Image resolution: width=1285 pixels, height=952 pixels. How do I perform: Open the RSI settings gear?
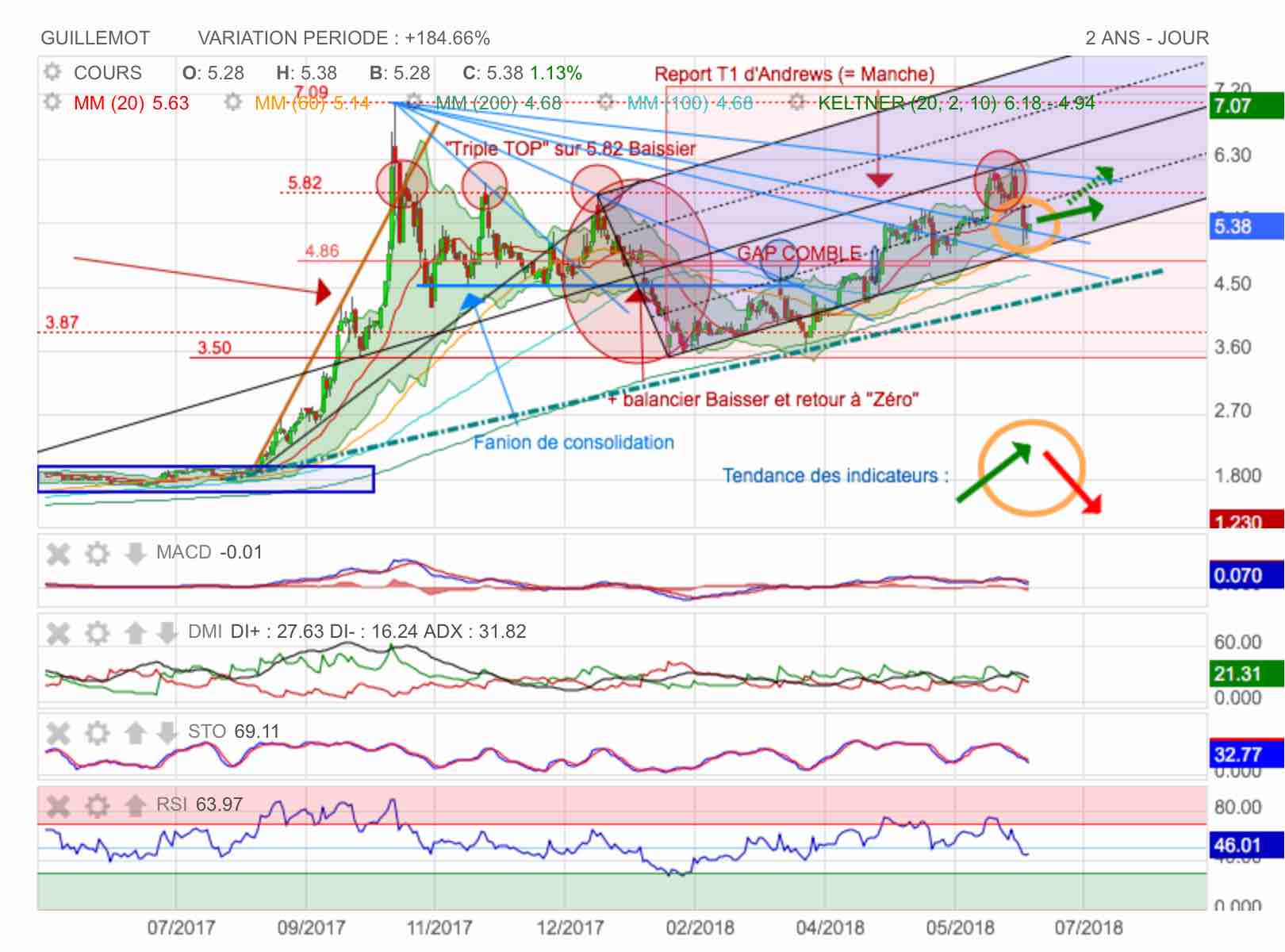(x=97, y=806)
